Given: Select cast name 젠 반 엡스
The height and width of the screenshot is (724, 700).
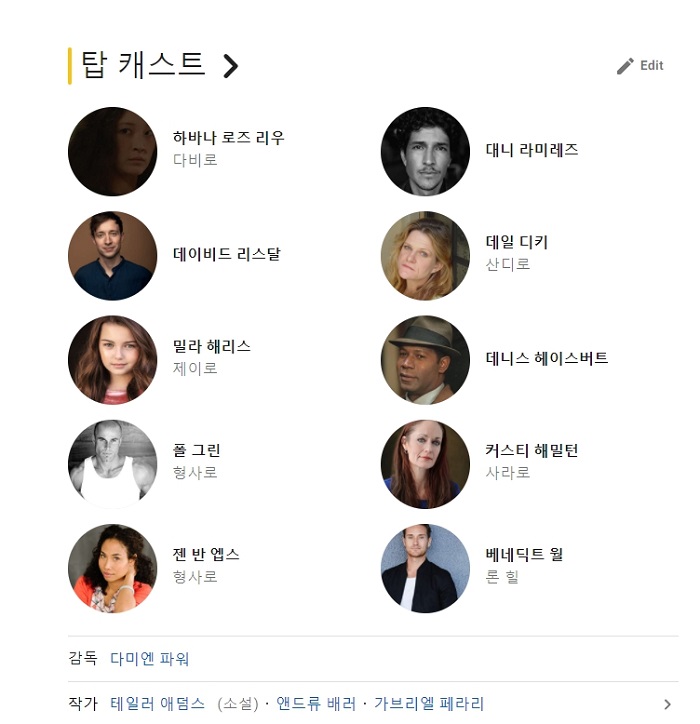Looking at the screenshot, I should pyautogui.click(x=206, y=554).
